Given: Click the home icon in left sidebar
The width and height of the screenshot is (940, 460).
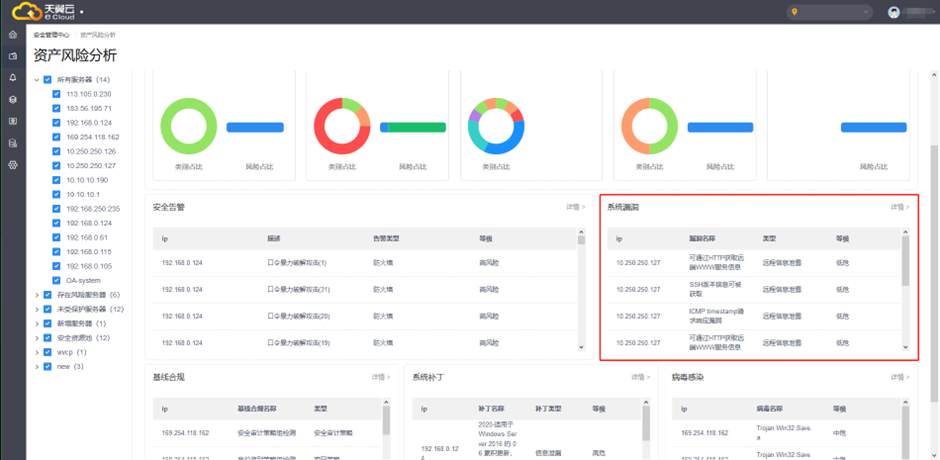Looking at the screenshot, I should [x=13, y=35].
